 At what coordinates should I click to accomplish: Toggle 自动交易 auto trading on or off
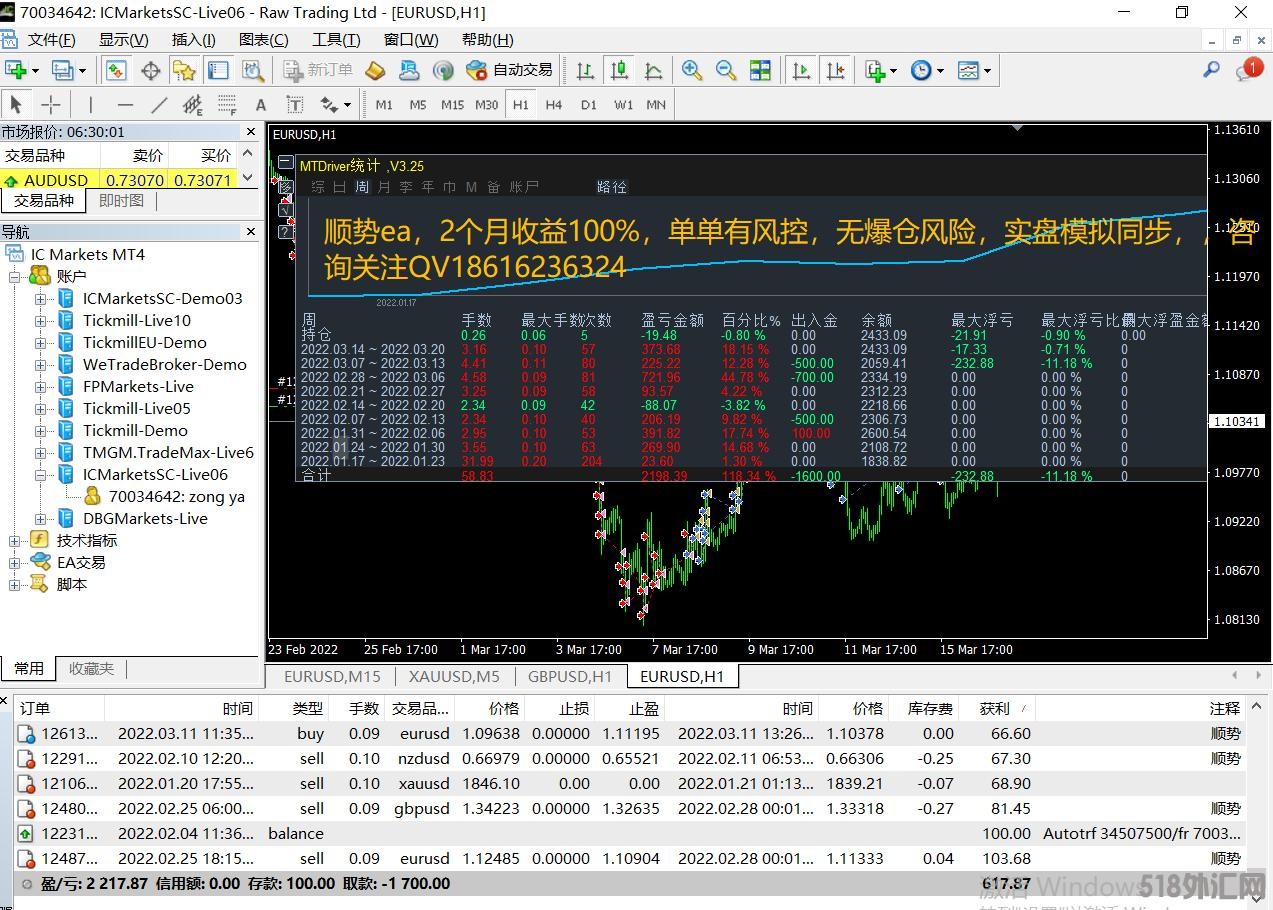pyautogui.click(x=509, y=70)
